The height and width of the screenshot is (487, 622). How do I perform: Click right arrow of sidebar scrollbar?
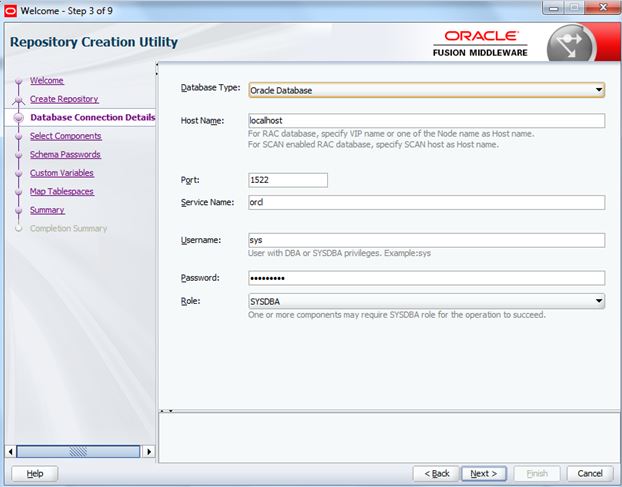[x=149, y=452]
